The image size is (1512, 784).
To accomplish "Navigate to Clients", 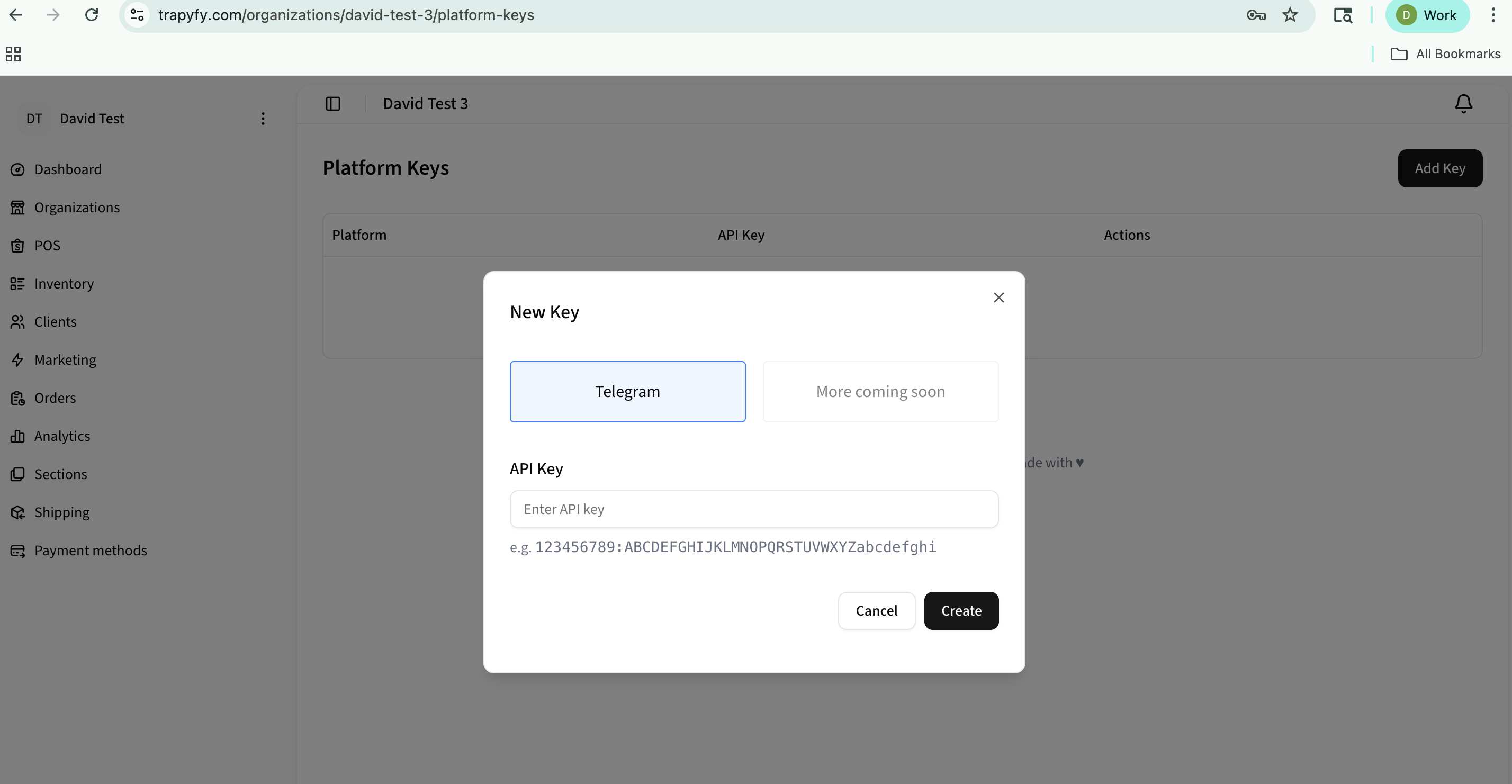I will [x=56, y=322].
